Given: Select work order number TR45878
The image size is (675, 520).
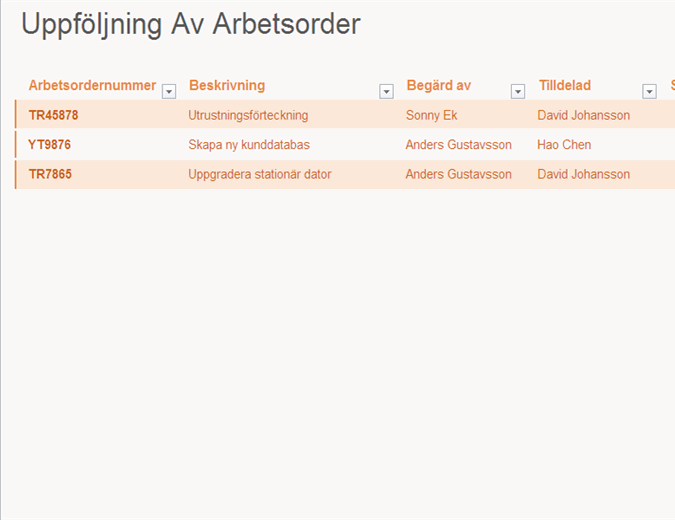Looking at the screenshot, I should [53, 115].
